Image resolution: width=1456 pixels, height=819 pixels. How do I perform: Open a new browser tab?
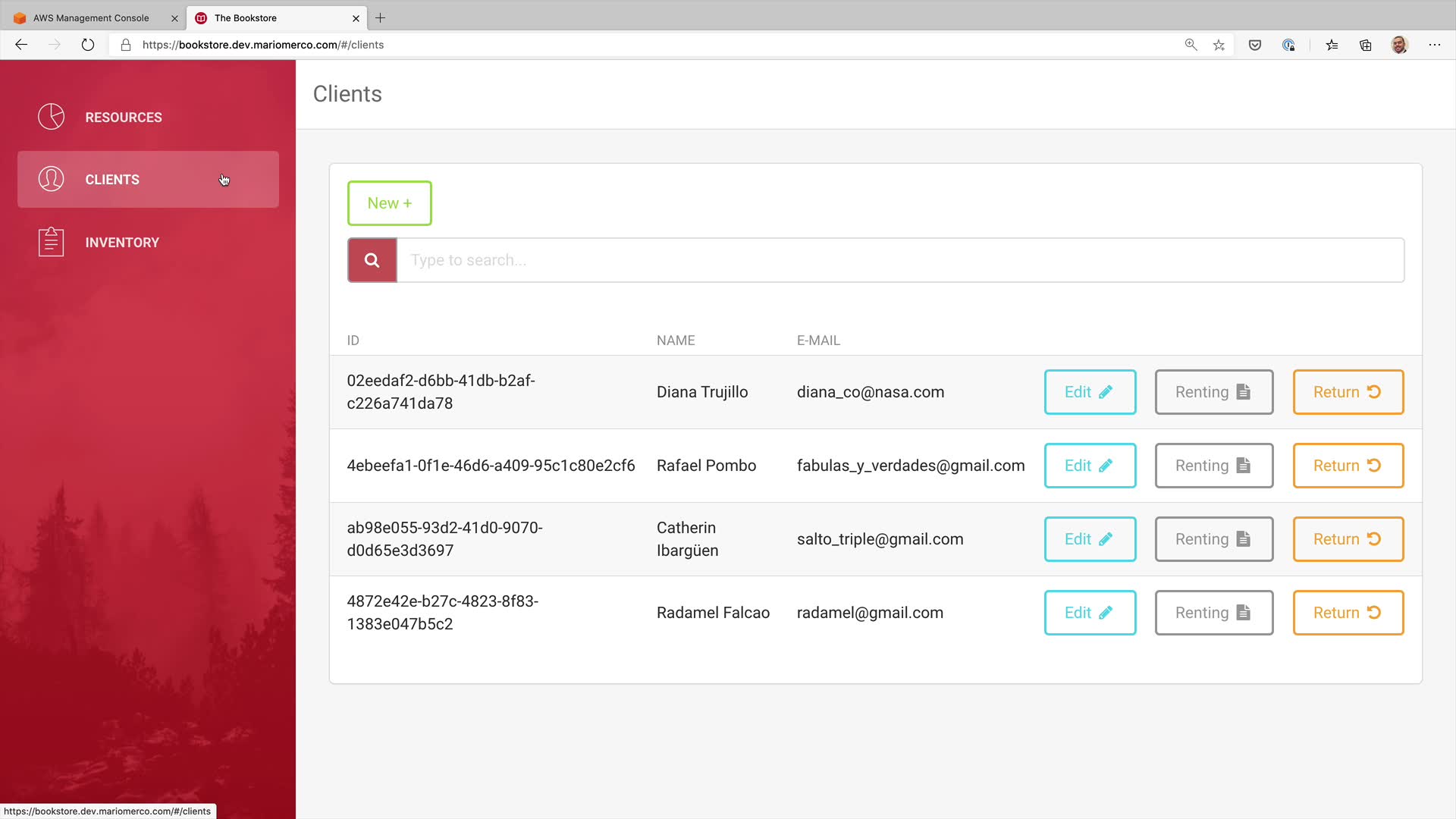[x=381, y=17]
